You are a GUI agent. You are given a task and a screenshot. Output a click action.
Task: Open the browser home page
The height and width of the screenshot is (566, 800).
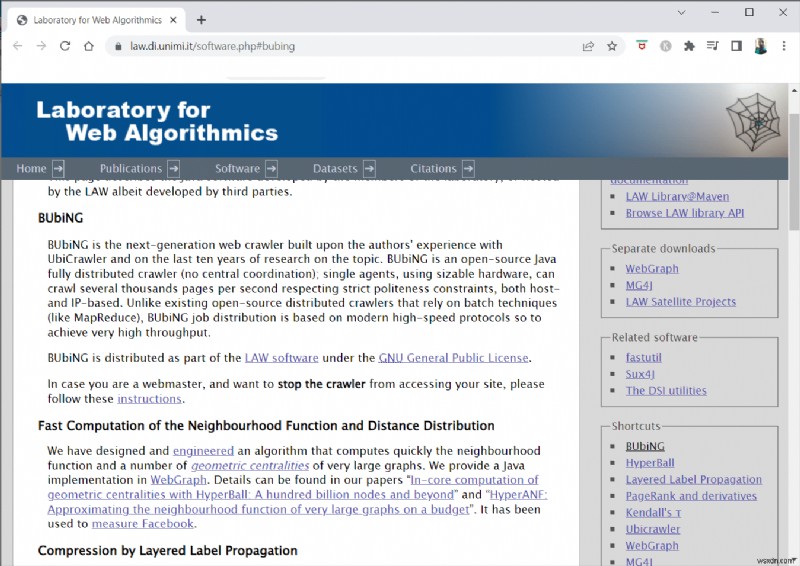[89, 46]
